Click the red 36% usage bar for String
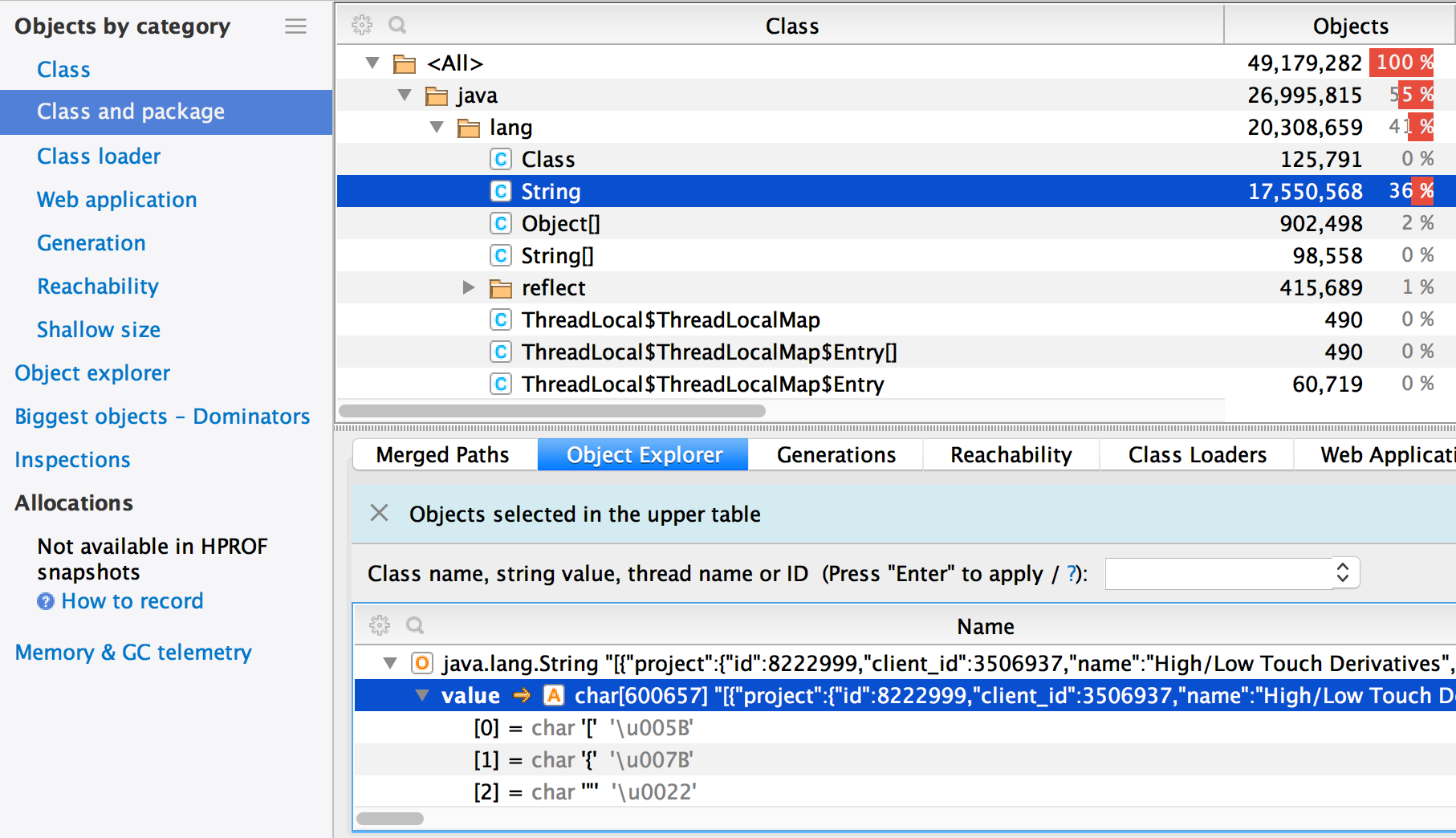The height and width of the screenshot is (838, 1456). 1421,191
